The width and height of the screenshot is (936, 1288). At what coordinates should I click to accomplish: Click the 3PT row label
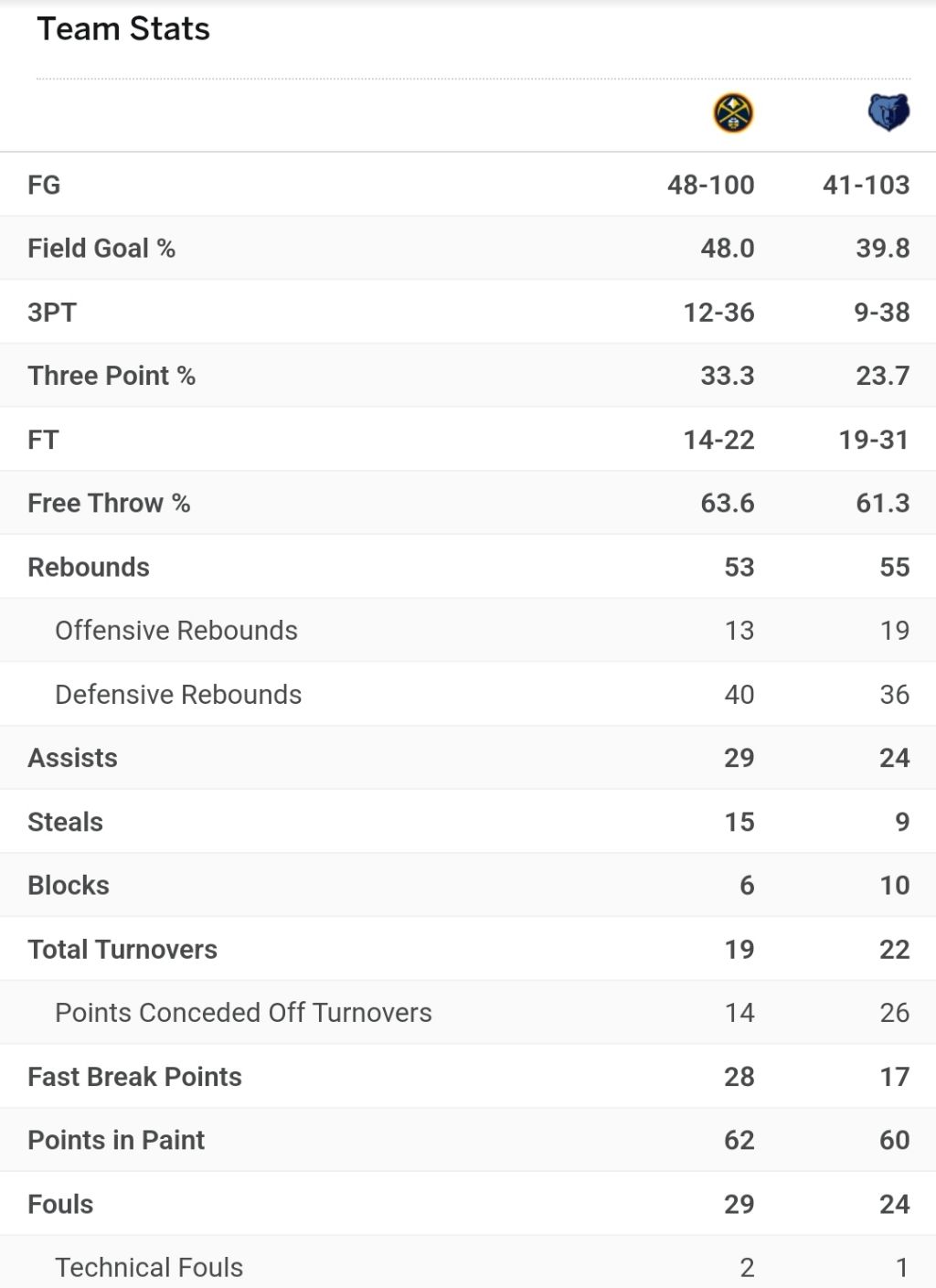click(52, 312)
